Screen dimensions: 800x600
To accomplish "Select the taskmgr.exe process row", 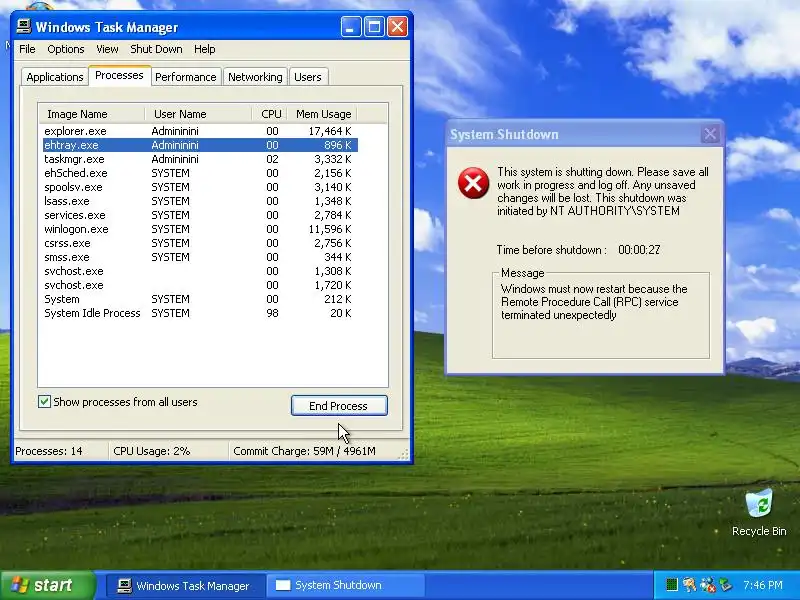I will pos(199,159).
